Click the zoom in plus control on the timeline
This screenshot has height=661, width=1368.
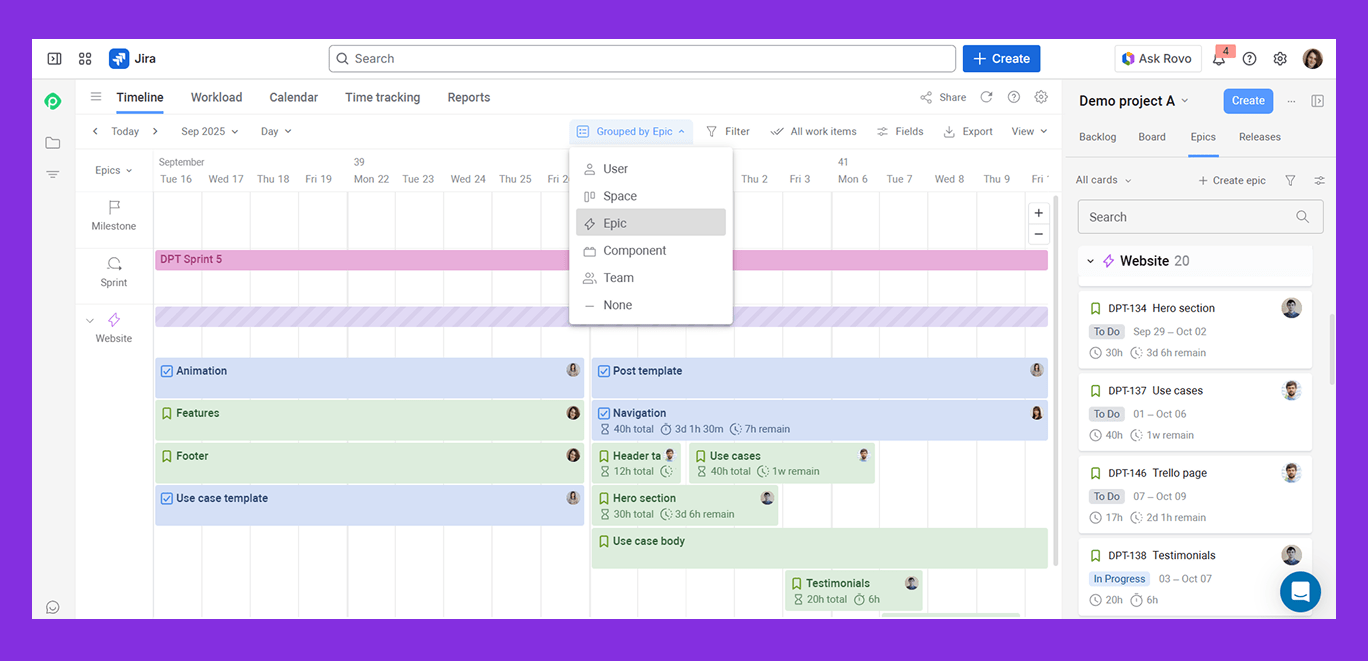1038,212
